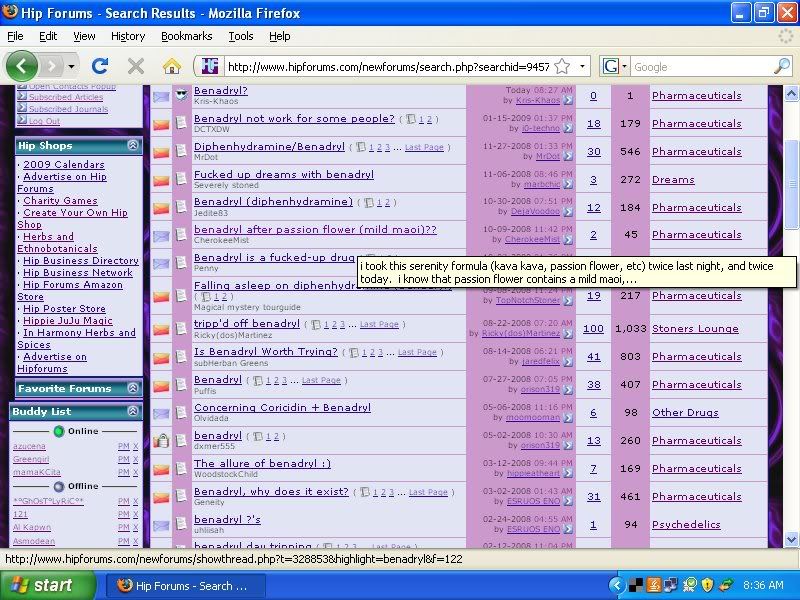Click the green Online status icon in Buddy List

59,432
